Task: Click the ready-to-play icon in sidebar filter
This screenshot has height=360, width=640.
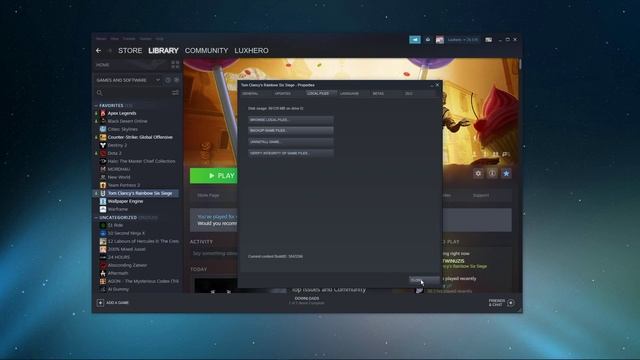Action: [x=176, y=80]
